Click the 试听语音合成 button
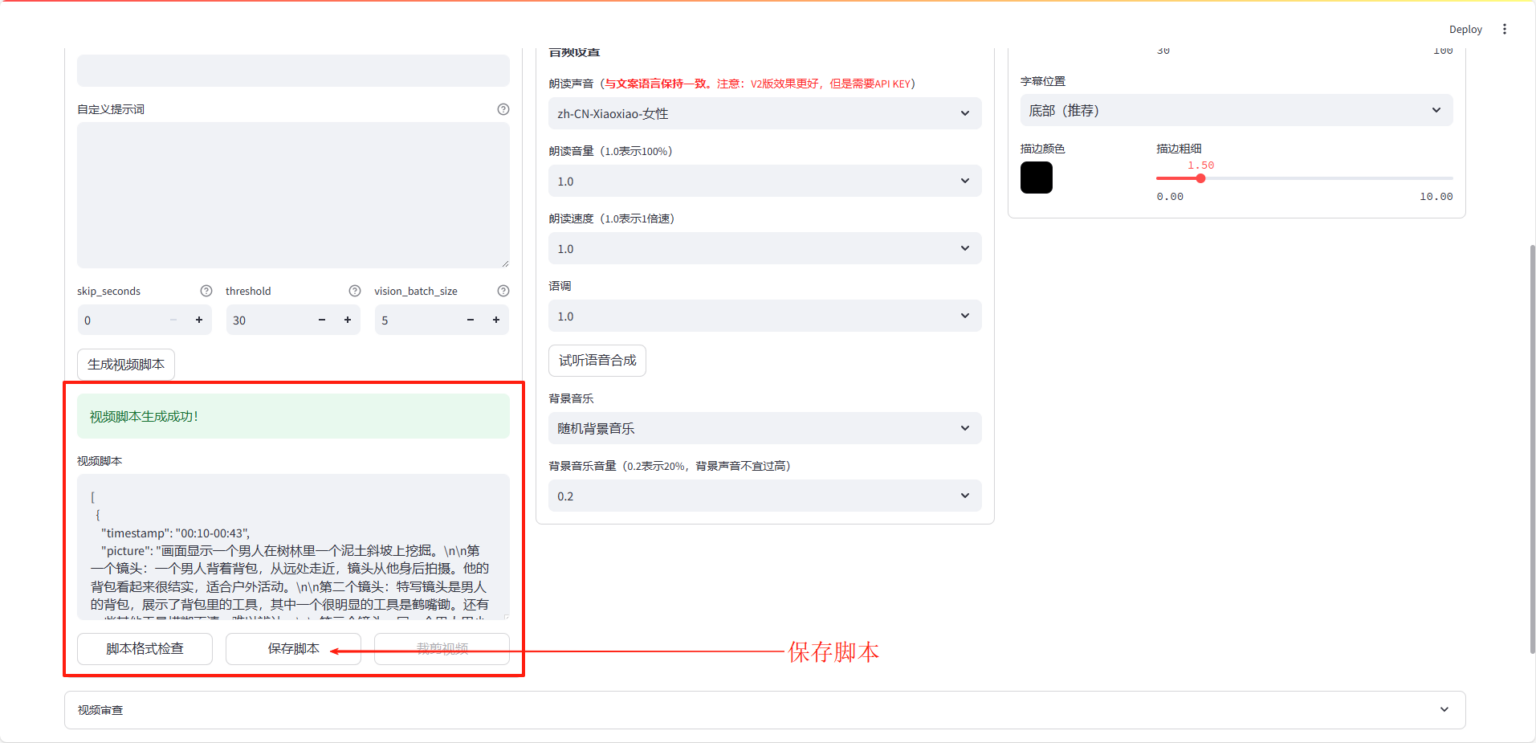The height and width of the screenshot is (743, 1536). tap(597, 360)
